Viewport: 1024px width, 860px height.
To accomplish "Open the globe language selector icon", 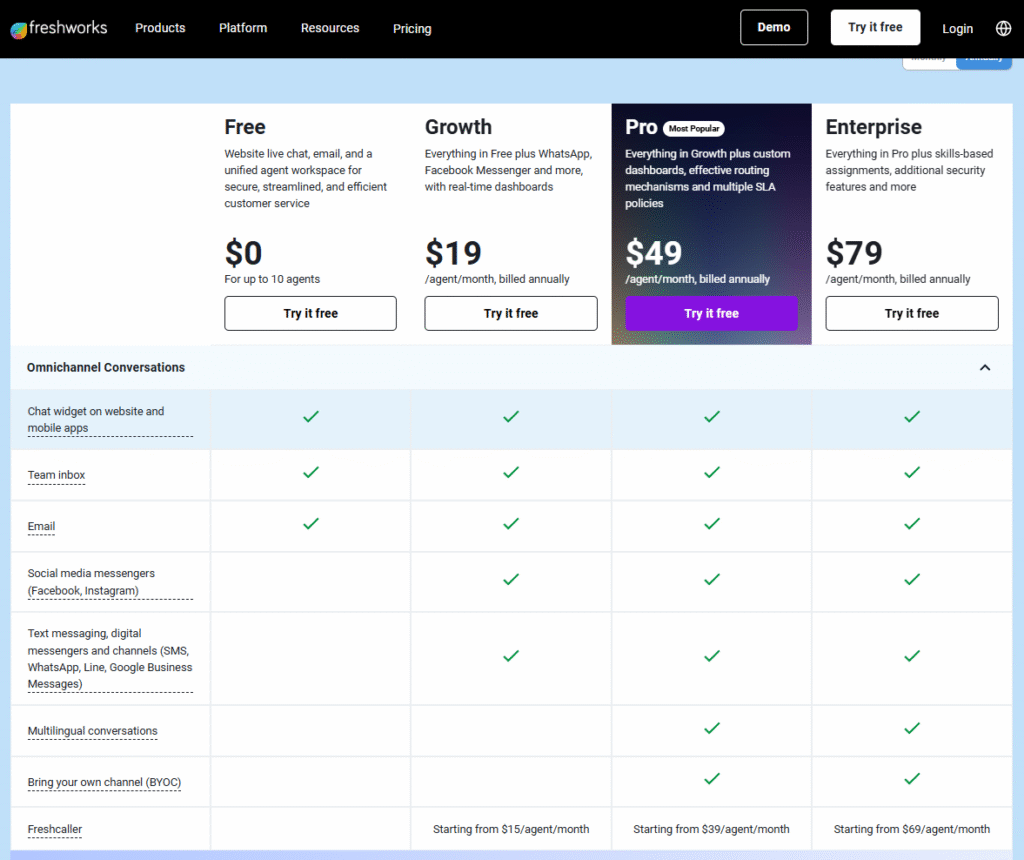I will point(1004,28).
